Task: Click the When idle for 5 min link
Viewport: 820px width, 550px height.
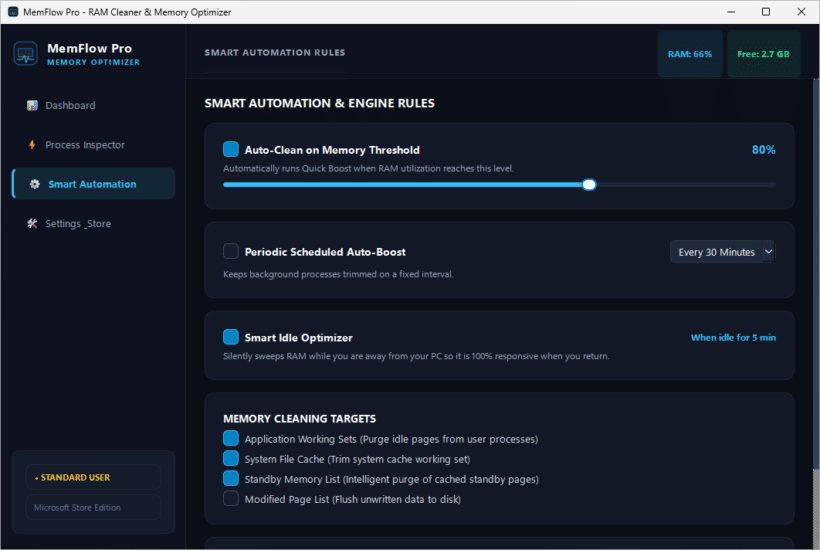Action: pyautogui.click(x=733, y=338)
